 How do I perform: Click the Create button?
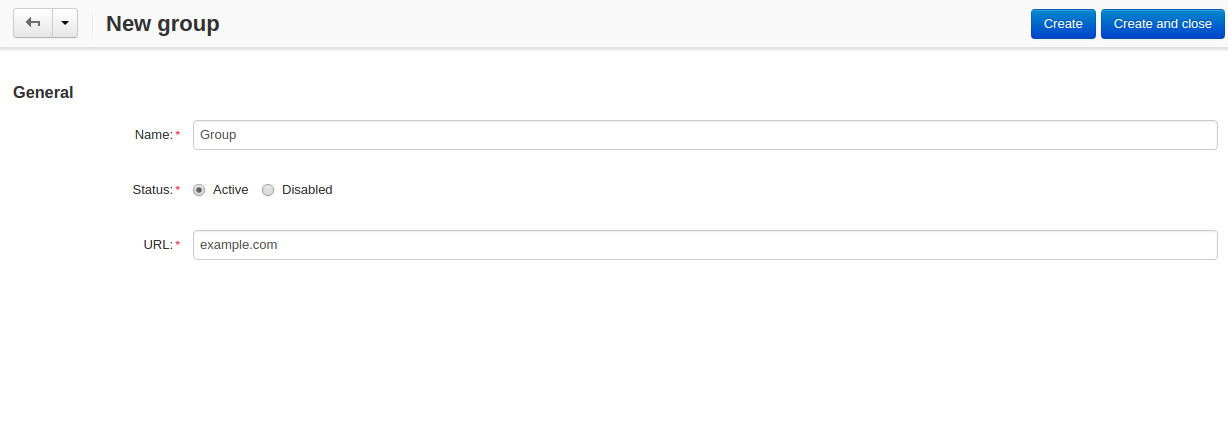[1063, 24]
